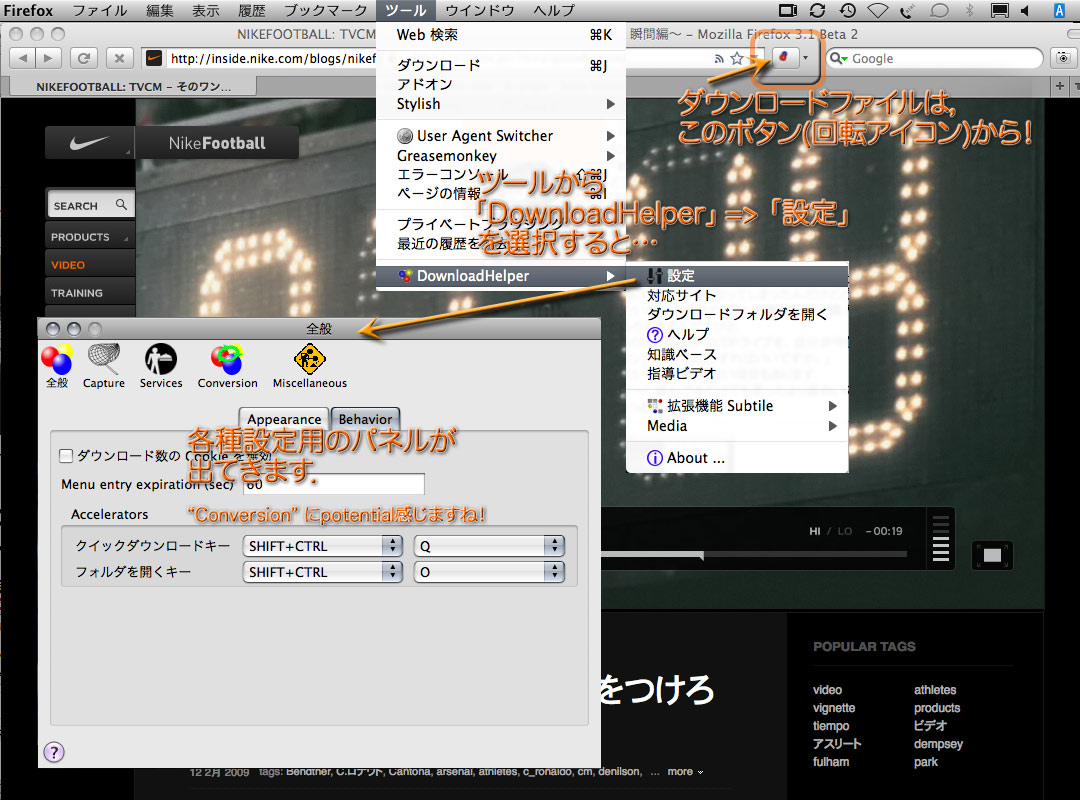Toggle the ダウンロード数の Cookie checkbox
The height and width of the screenshot is (800, 1080).
click(66, 455)
